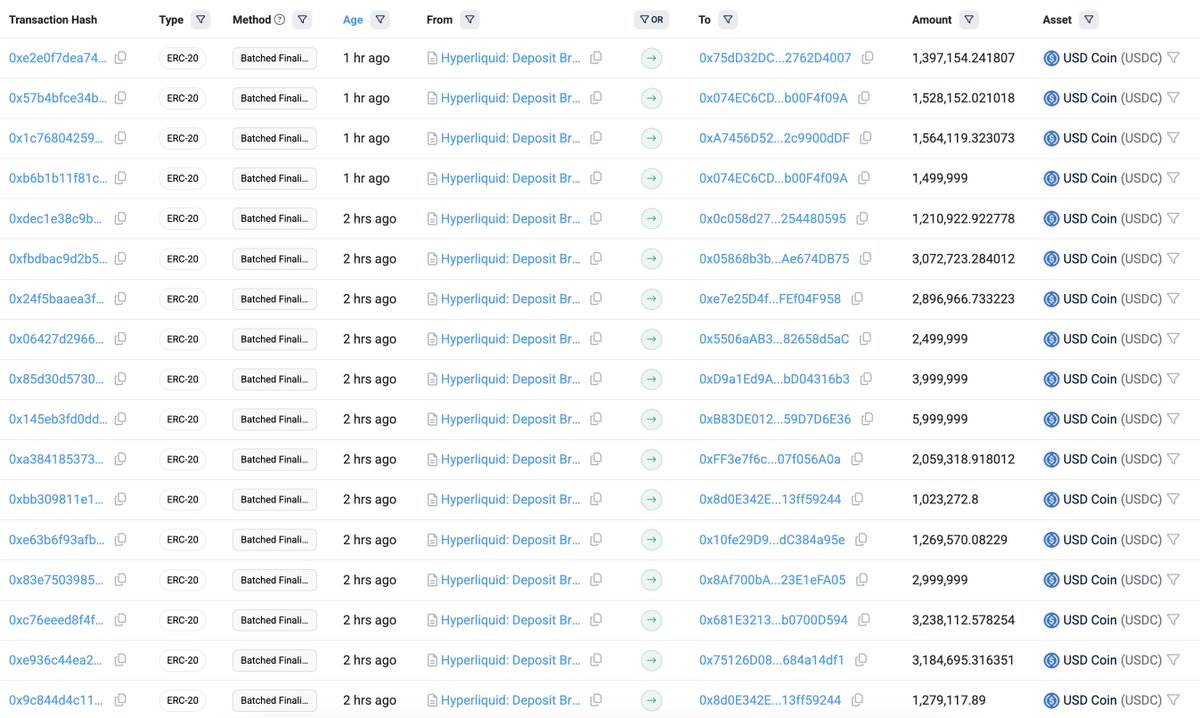Open Hyperliquid Deposit Bridge in 0x9c844d4c11 row
Image resolution: width=1200 pixels, height=718 pixels.
510,700
